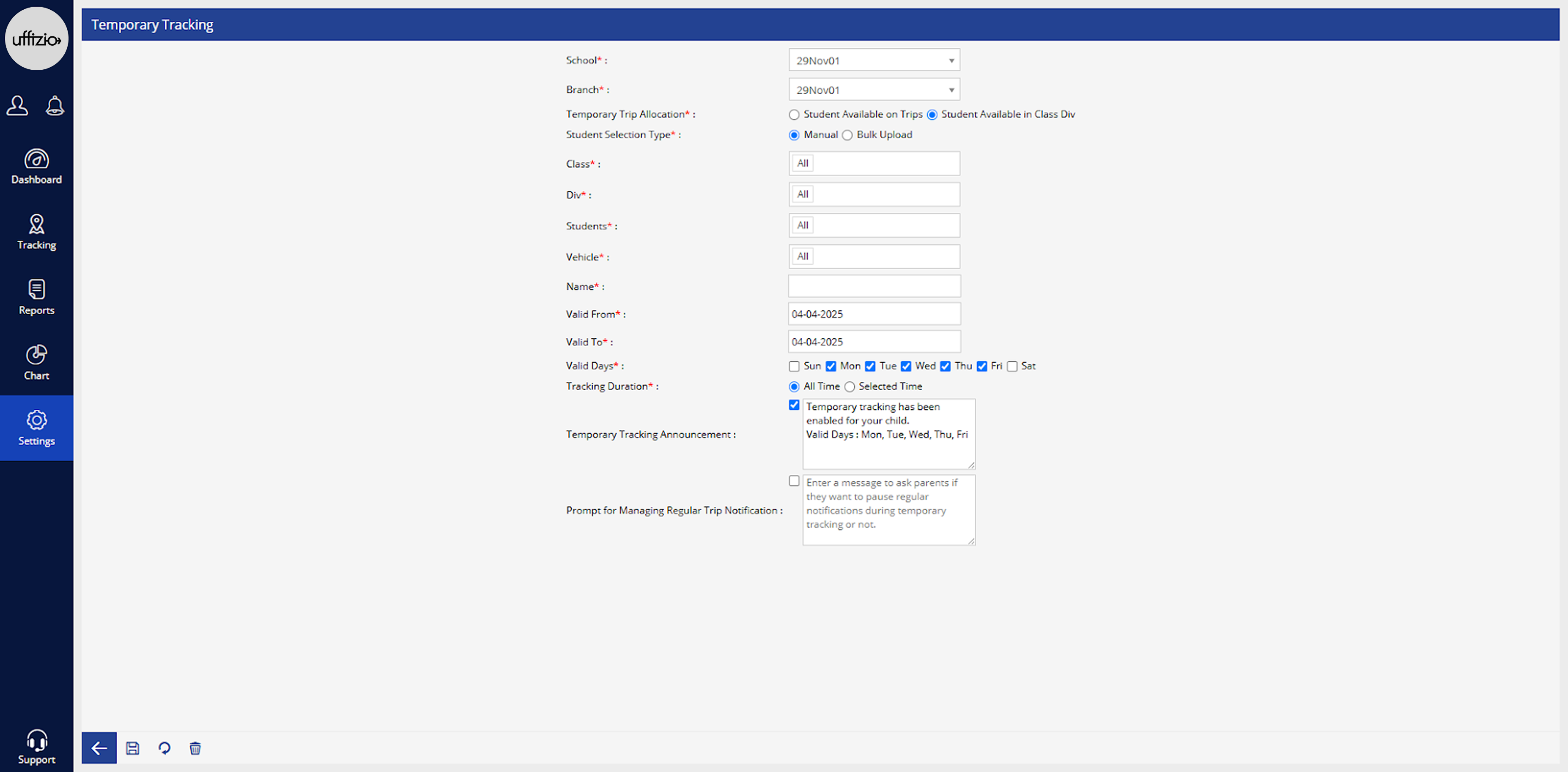Expand the Branch dropdown
The image size is (1568, 772).
(874, 90)
